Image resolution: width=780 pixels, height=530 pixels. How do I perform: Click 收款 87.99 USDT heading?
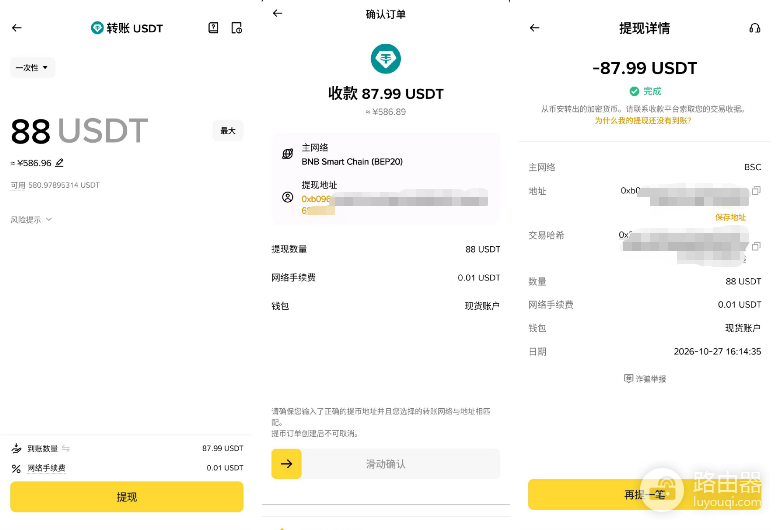coord(386,94)
